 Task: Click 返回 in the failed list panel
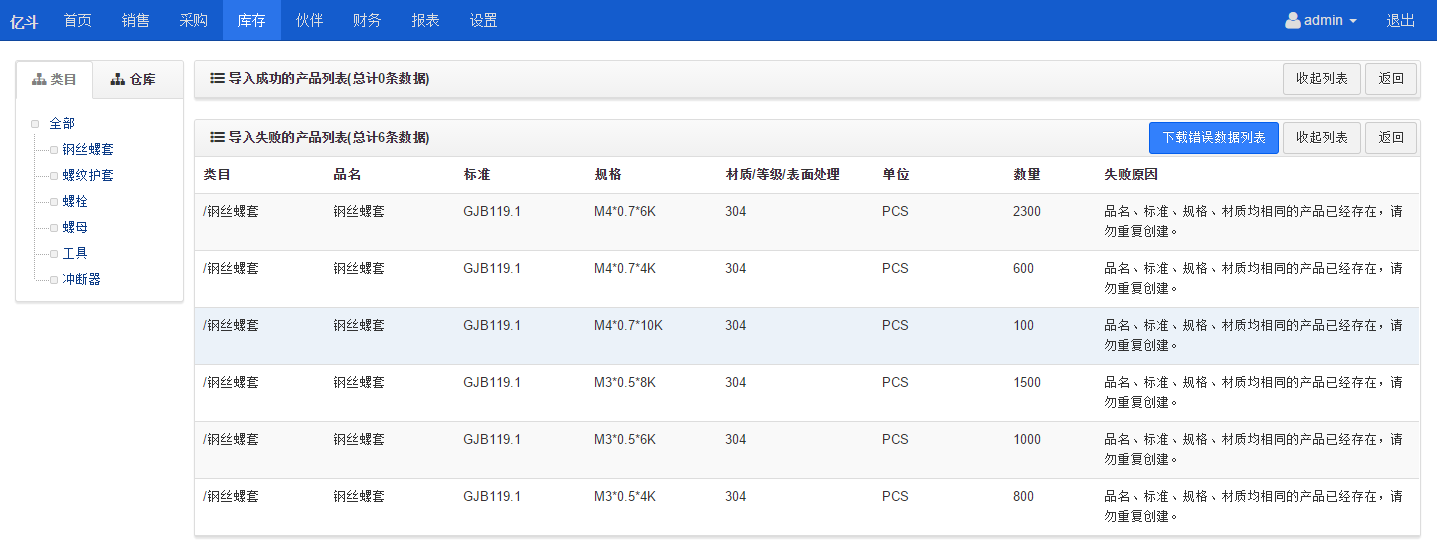tap(1391, 137)
